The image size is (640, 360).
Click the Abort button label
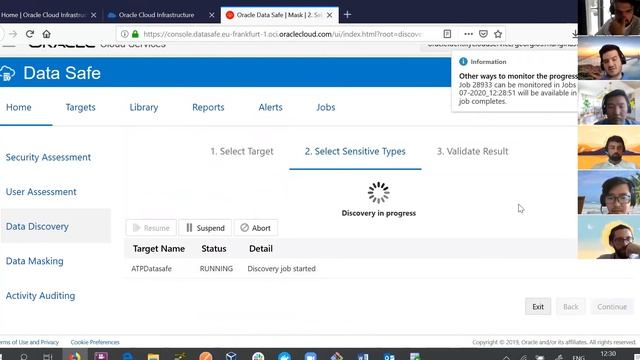click(261, 228)
